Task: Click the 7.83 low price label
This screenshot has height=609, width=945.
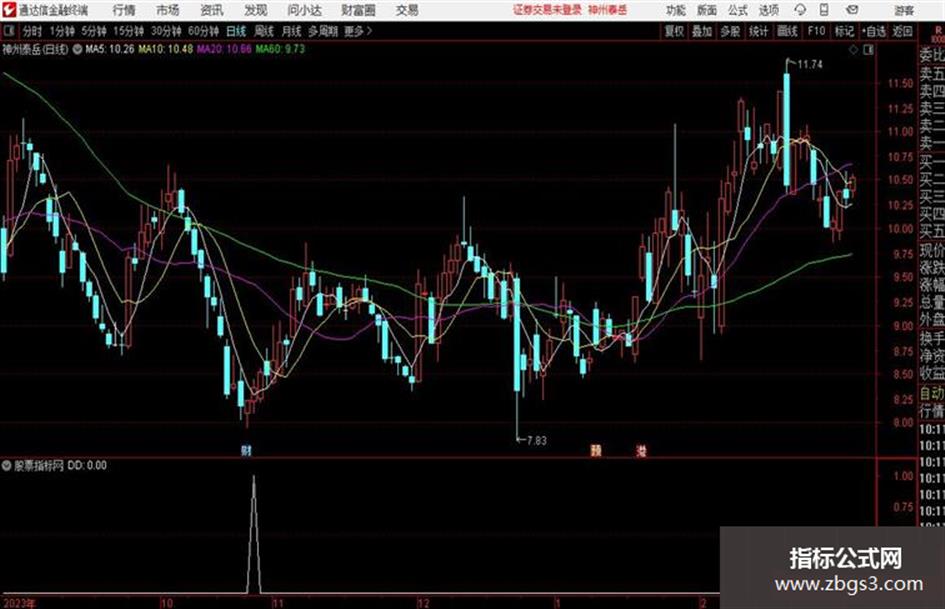Action: pyautogui.click(x=536, y=441)
